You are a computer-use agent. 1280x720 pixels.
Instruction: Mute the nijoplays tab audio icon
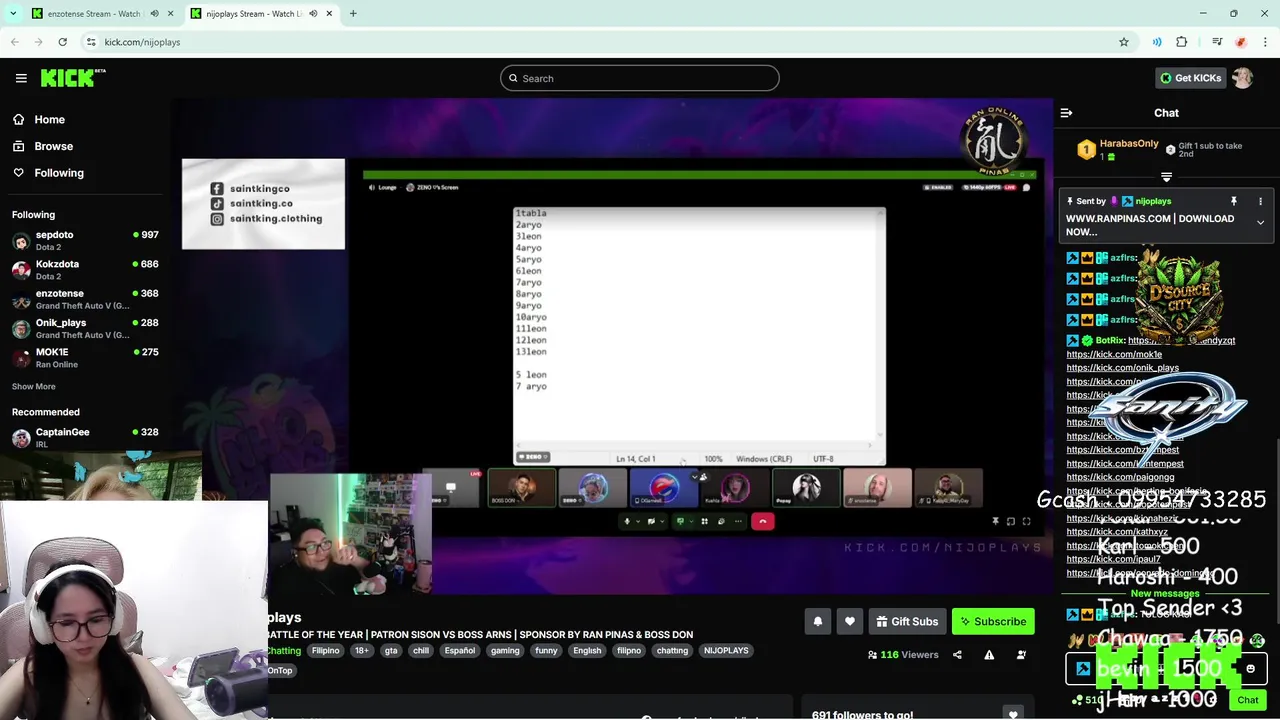[x=314, y=14]
